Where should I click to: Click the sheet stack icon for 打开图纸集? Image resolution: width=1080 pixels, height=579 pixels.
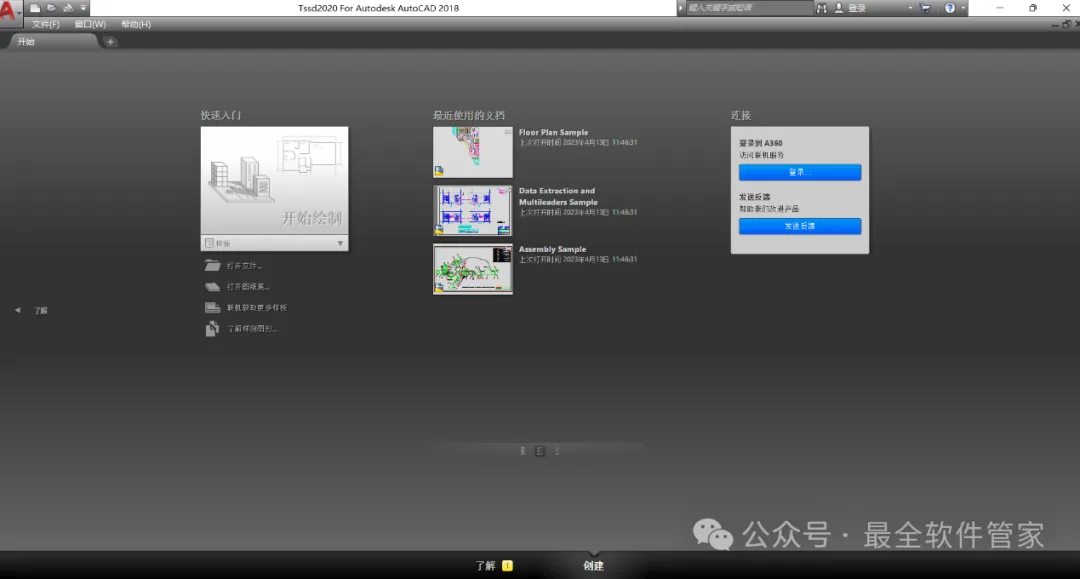click(x=213, y=286)
